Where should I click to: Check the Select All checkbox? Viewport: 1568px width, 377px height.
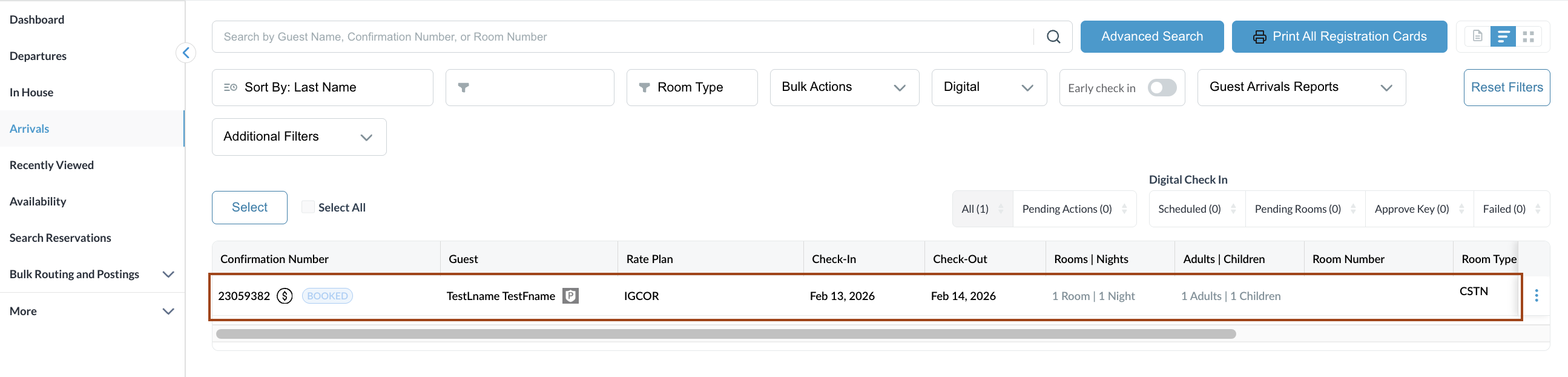point(309,207)
